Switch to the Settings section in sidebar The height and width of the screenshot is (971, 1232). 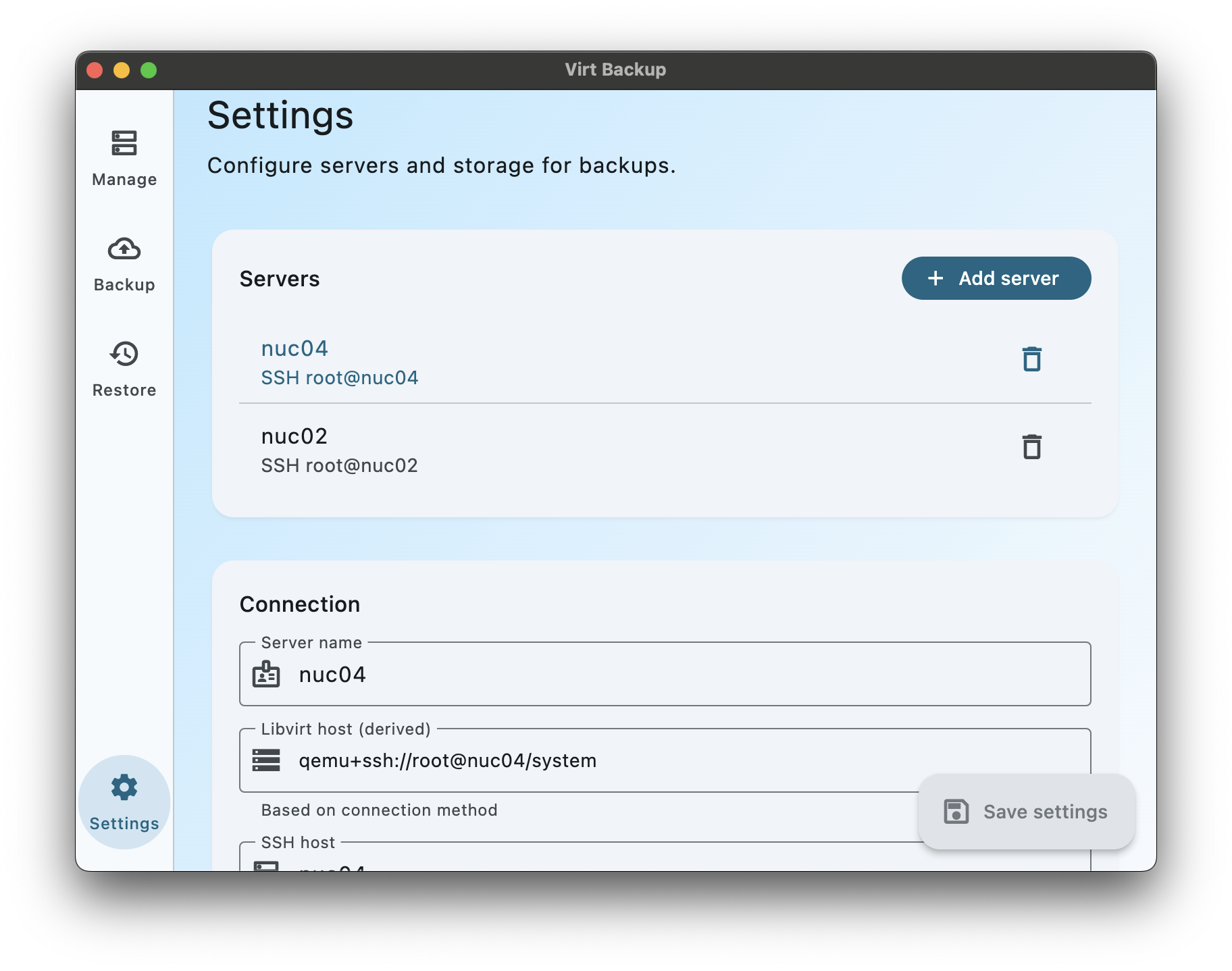coord(124,802)
